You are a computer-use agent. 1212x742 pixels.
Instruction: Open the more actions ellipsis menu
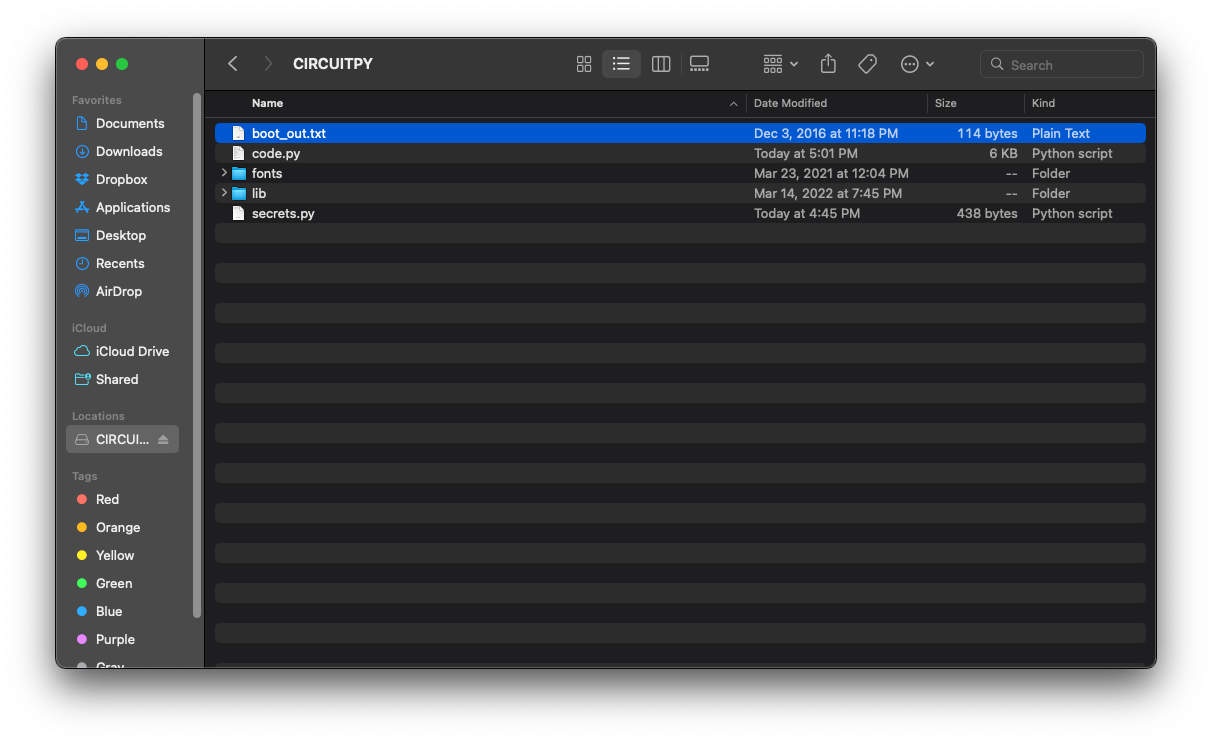pos(917,64)
